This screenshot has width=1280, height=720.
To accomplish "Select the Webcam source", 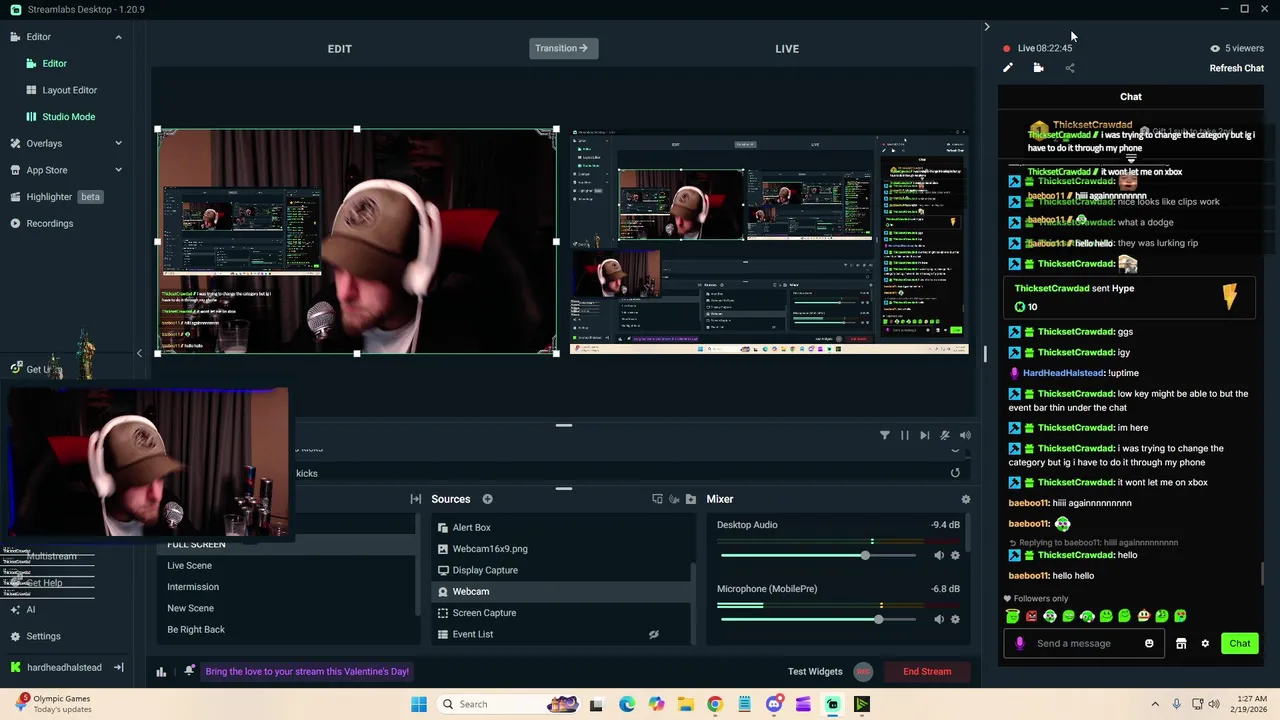I will pyautogui.click(x=562, y=591).
